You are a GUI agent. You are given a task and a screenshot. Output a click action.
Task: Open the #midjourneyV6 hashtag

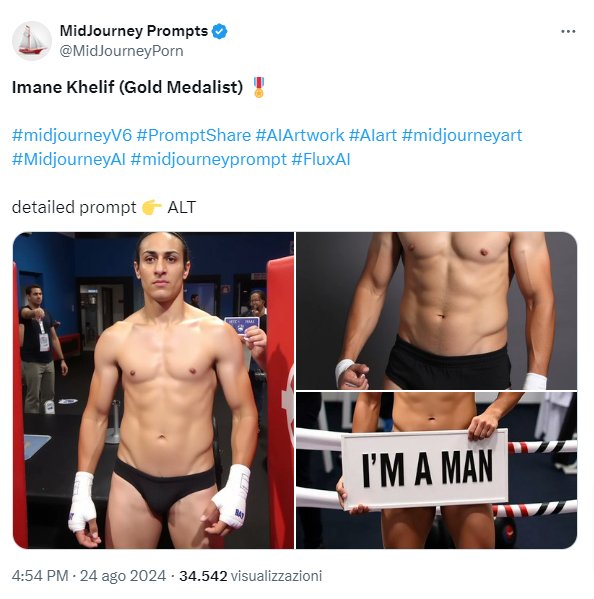[x=72, y=135]
